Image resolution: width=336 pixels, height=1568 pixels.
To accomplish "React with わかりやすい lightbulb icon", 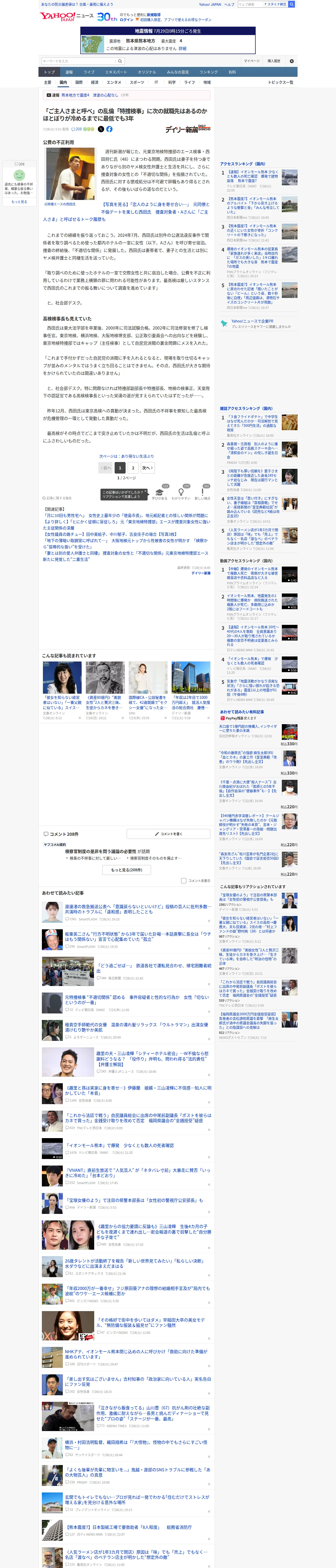I will [181, 492].
